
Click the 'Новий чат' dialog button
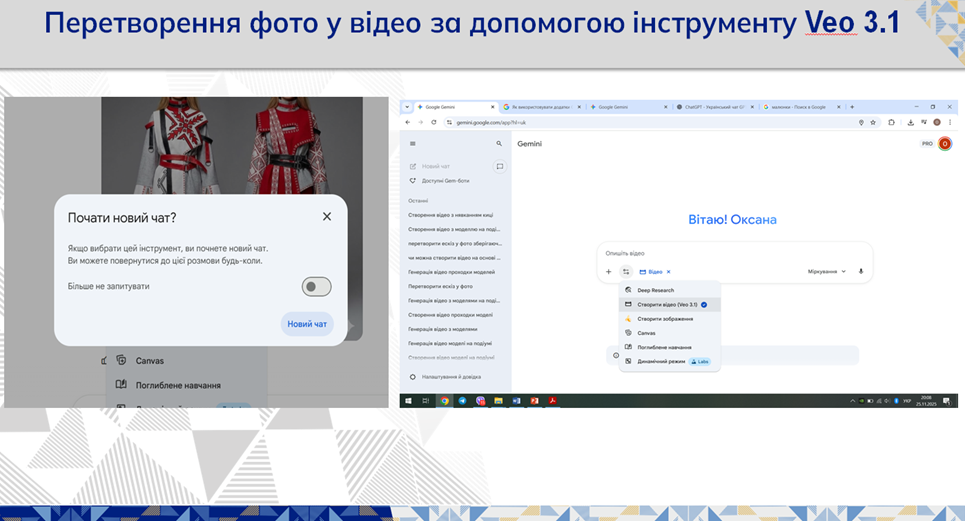307,324
